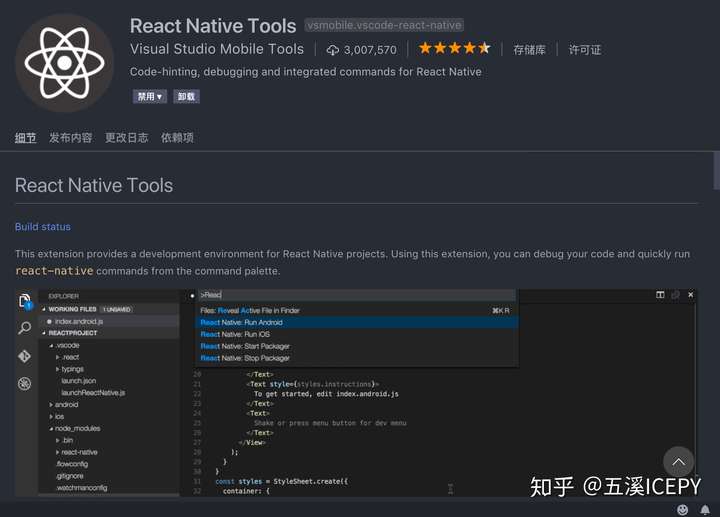Image resolution: width=720 pixels, height=517 pixels.
Task: Select React Native: Start Packager command
Action: (x=357, y=346)
